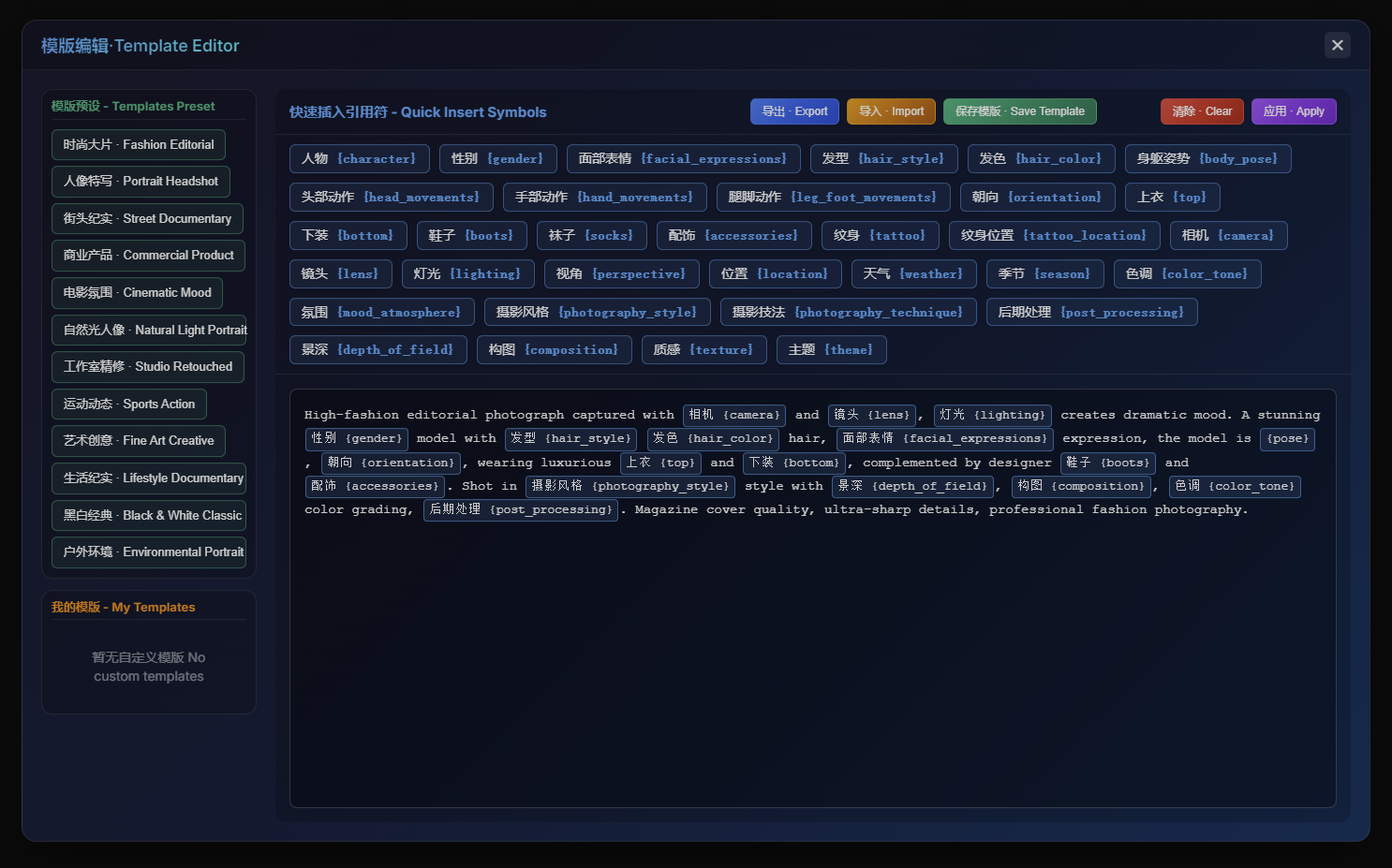Screen dimensions: 1392x868
Task: Choose Natural Light Portrait preset
Action: [x=149, y=330]
